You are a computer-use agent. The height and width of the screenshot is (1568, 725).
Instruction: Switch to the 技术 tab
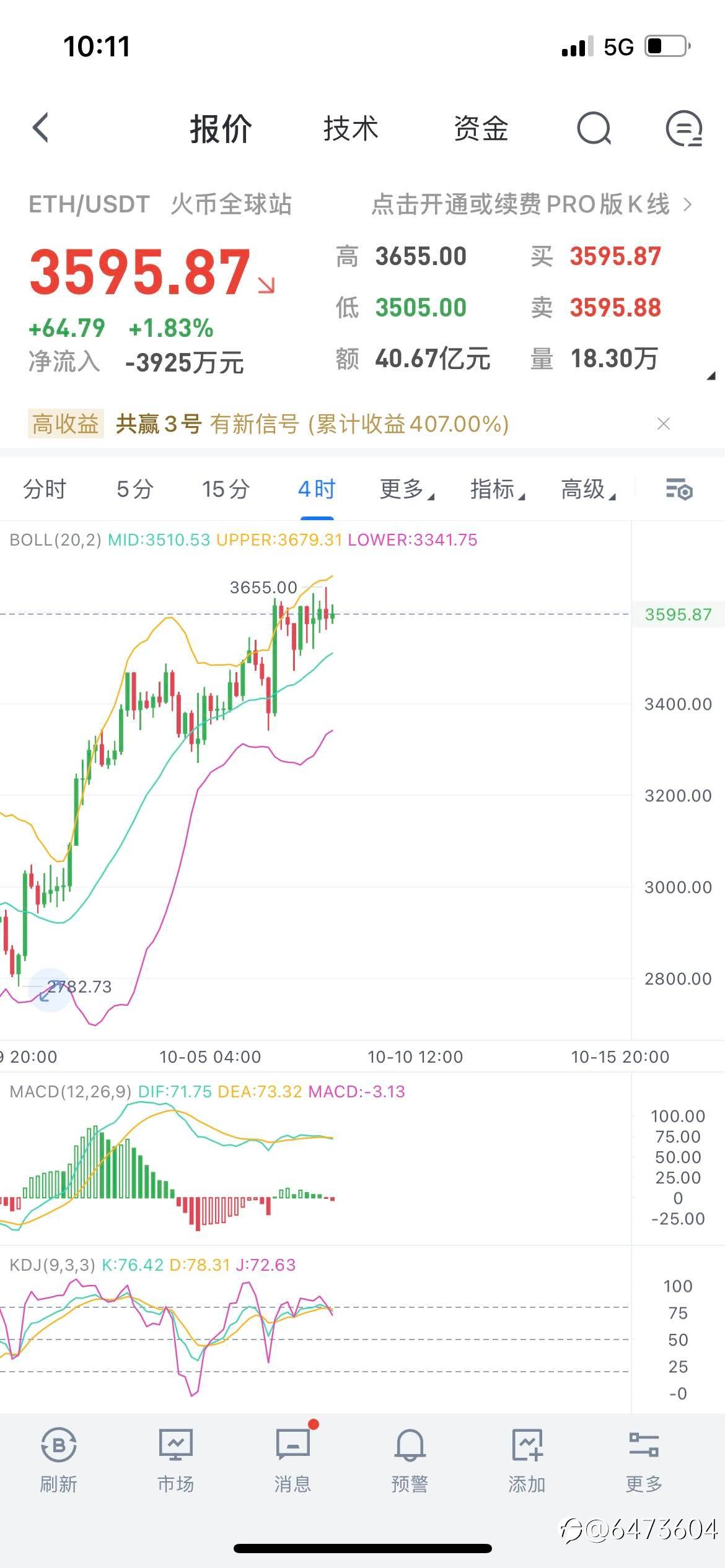tap(351, 129)
